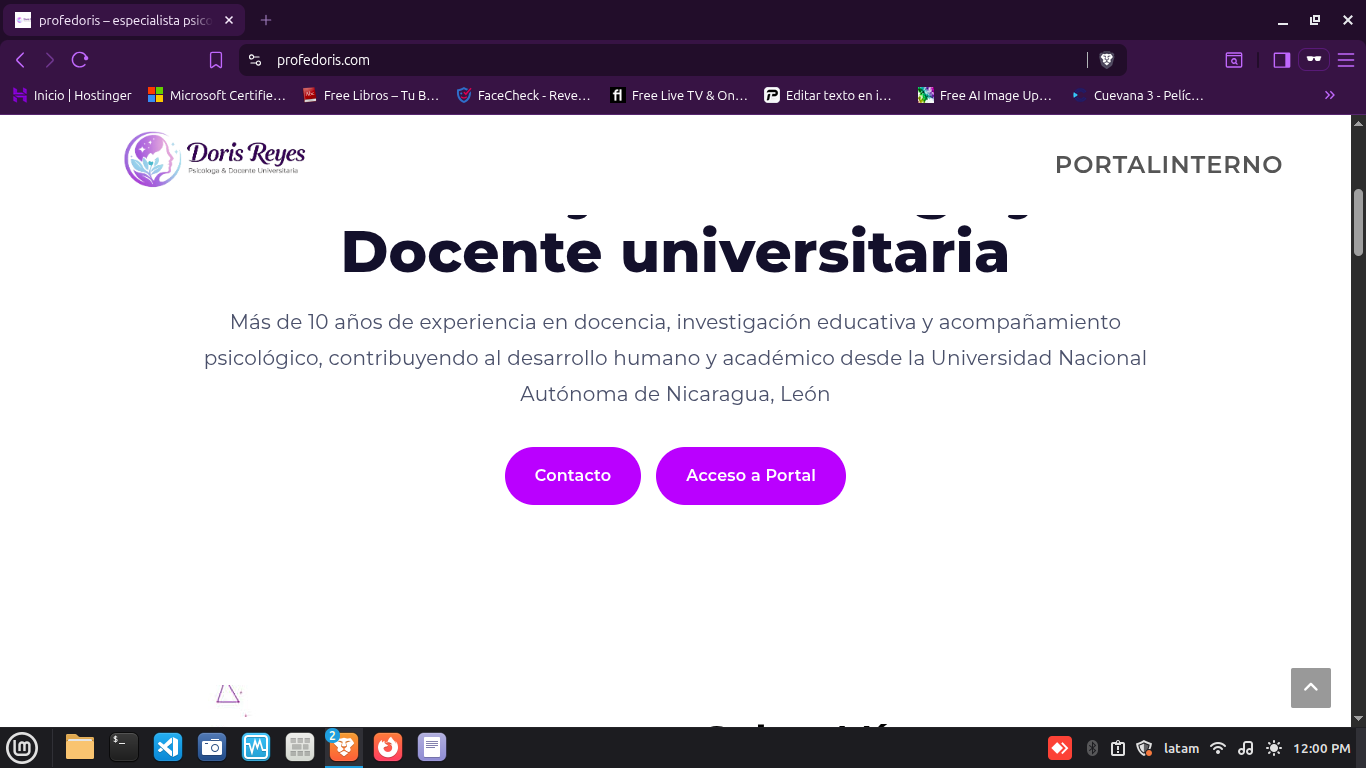Open the brightness sun tray icon
Image resolution: width=1366 pixels, height=768 pixels.
point(1274,748)
